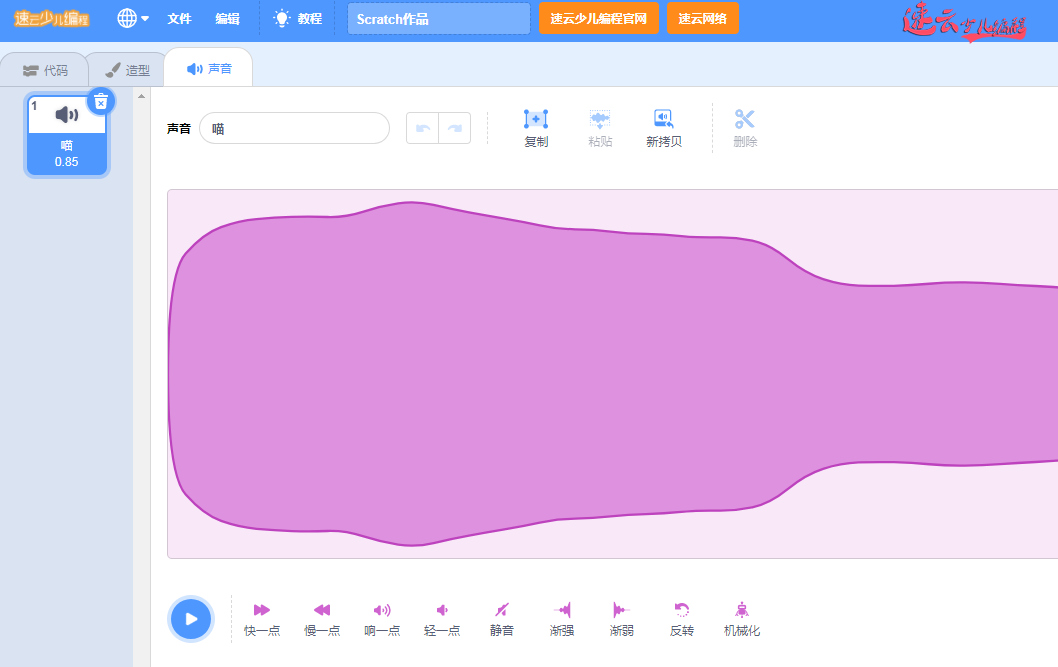Click the sound name field containing 喵

(x=294, y=128)
